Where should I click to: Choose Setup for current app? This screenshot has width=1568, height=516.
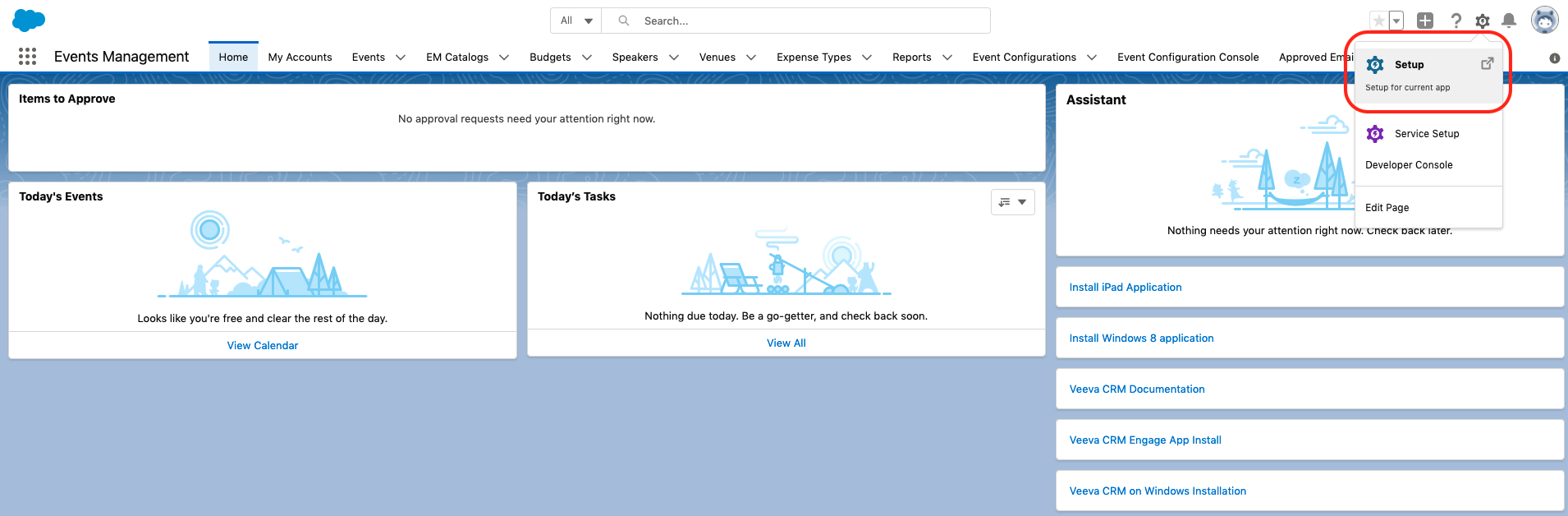coord(1428,76)
